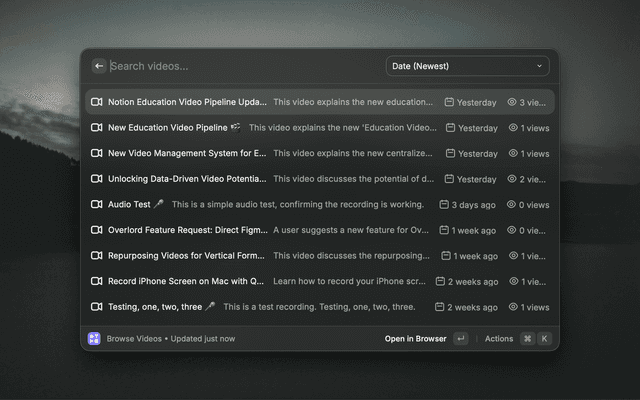Click the Enter key icon in footer
The height and width of the screenshot is (400, 640).
point(460,338)
